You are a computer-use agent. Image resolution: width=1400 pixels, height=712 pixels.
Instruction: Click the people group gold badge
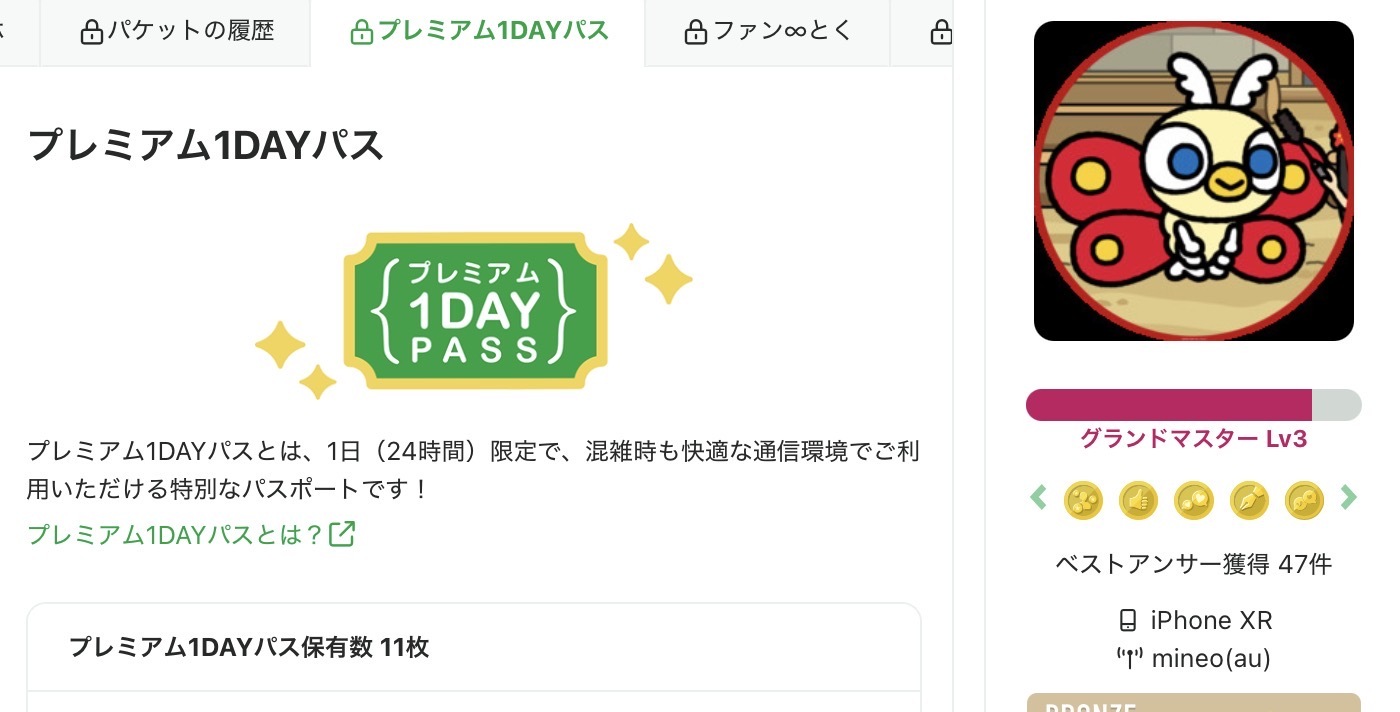click(1083, 500)
